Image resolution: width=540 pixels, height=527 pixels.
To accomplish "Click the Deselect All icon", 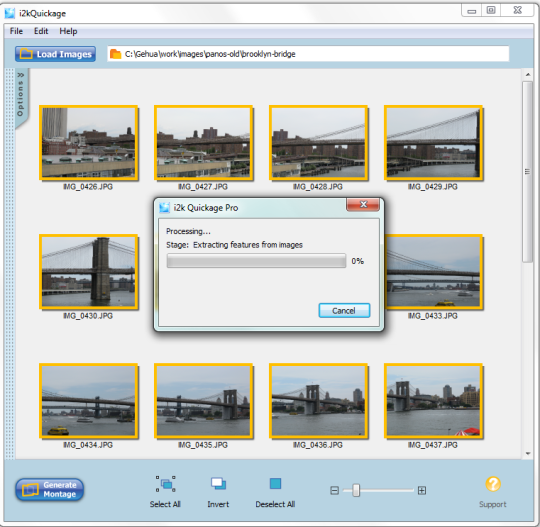I will 275,483.
